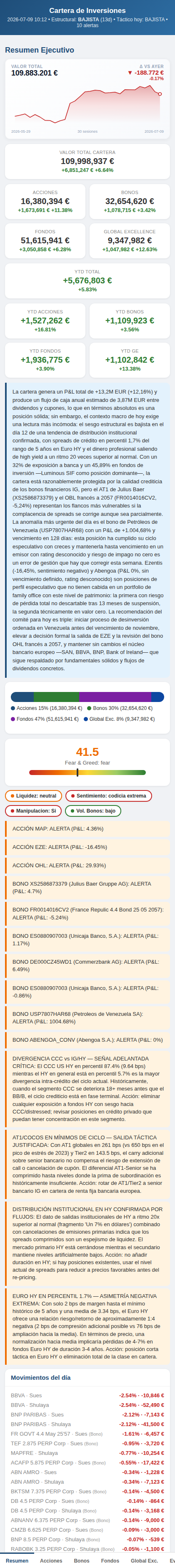
Task: Click the Acciones 15% legend dot
Action: 13,708
